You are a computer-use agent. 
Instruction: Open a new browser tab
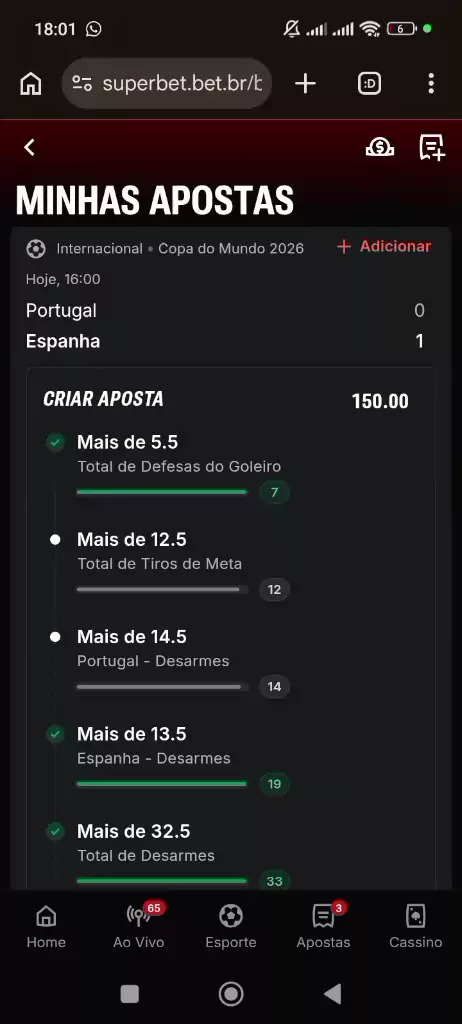[x=305, y=84]
